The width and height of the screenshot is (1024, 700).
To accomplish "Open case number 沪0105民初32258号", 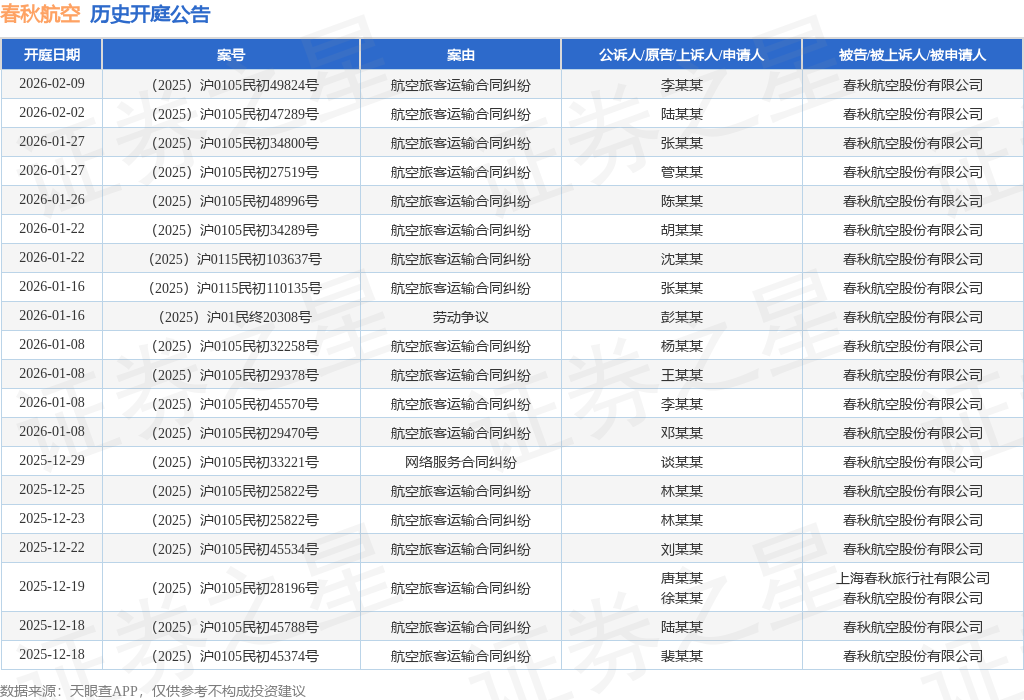I will pos(234,346).
